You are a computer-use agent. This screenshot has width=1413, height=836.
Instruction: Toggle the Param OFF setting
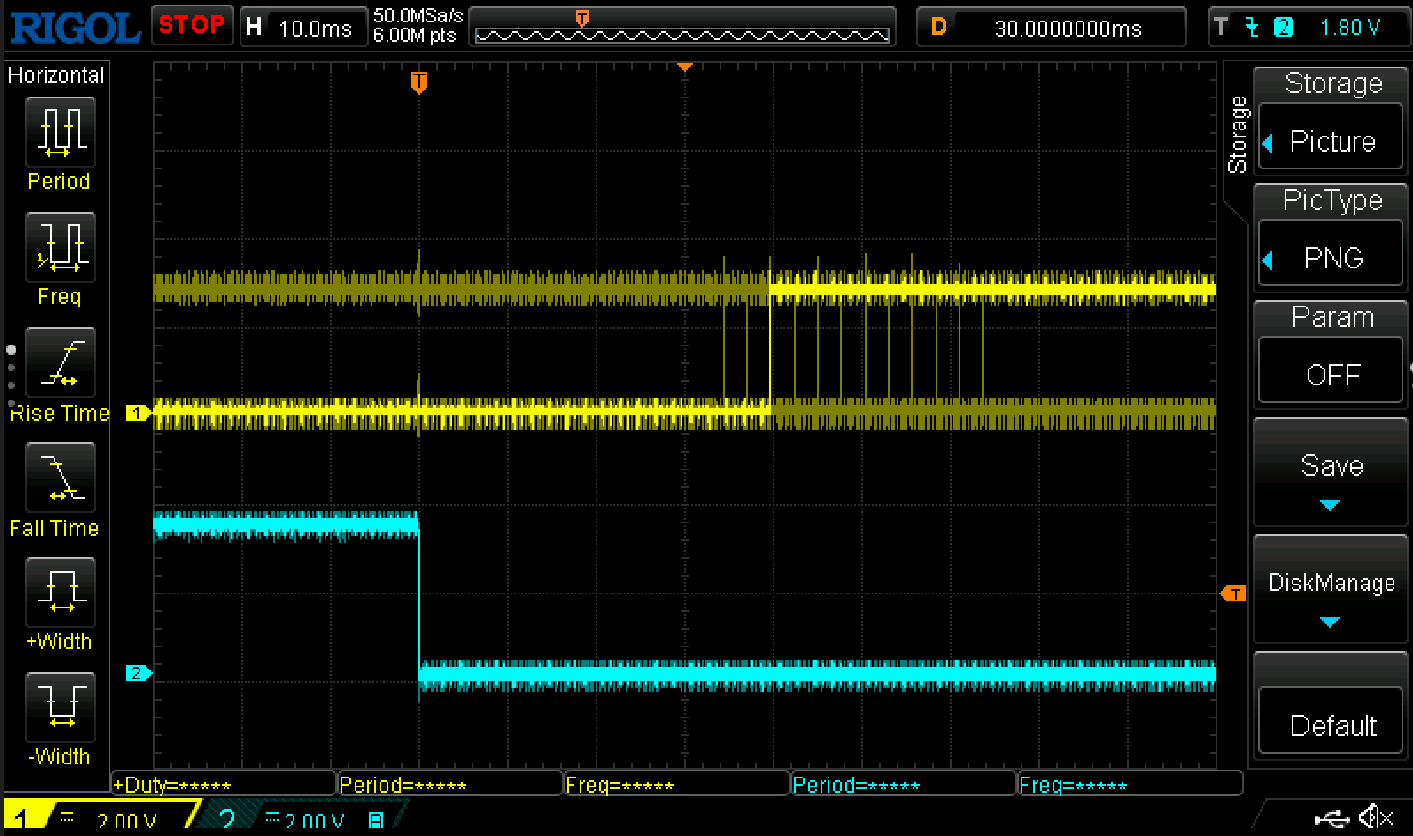pyautogui.click(x=1332, y=374)
